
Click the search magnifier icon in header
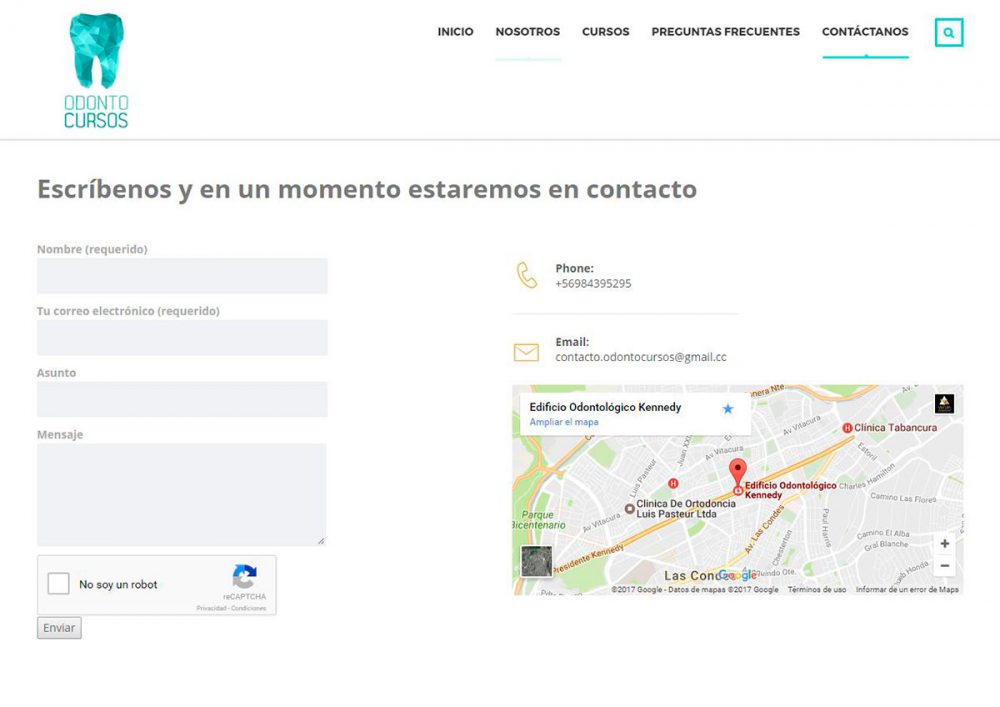[x=948, y=32]
